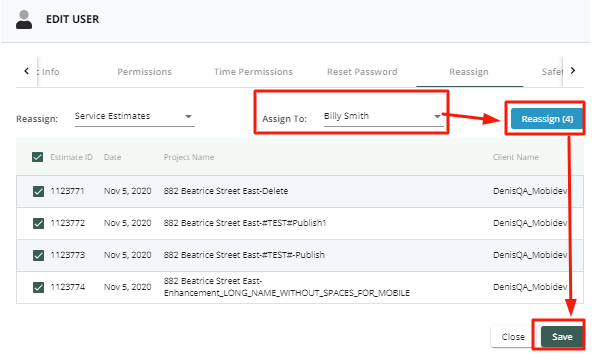
Task: Toggle the select-all checkbox in table header
Action: 37,157
